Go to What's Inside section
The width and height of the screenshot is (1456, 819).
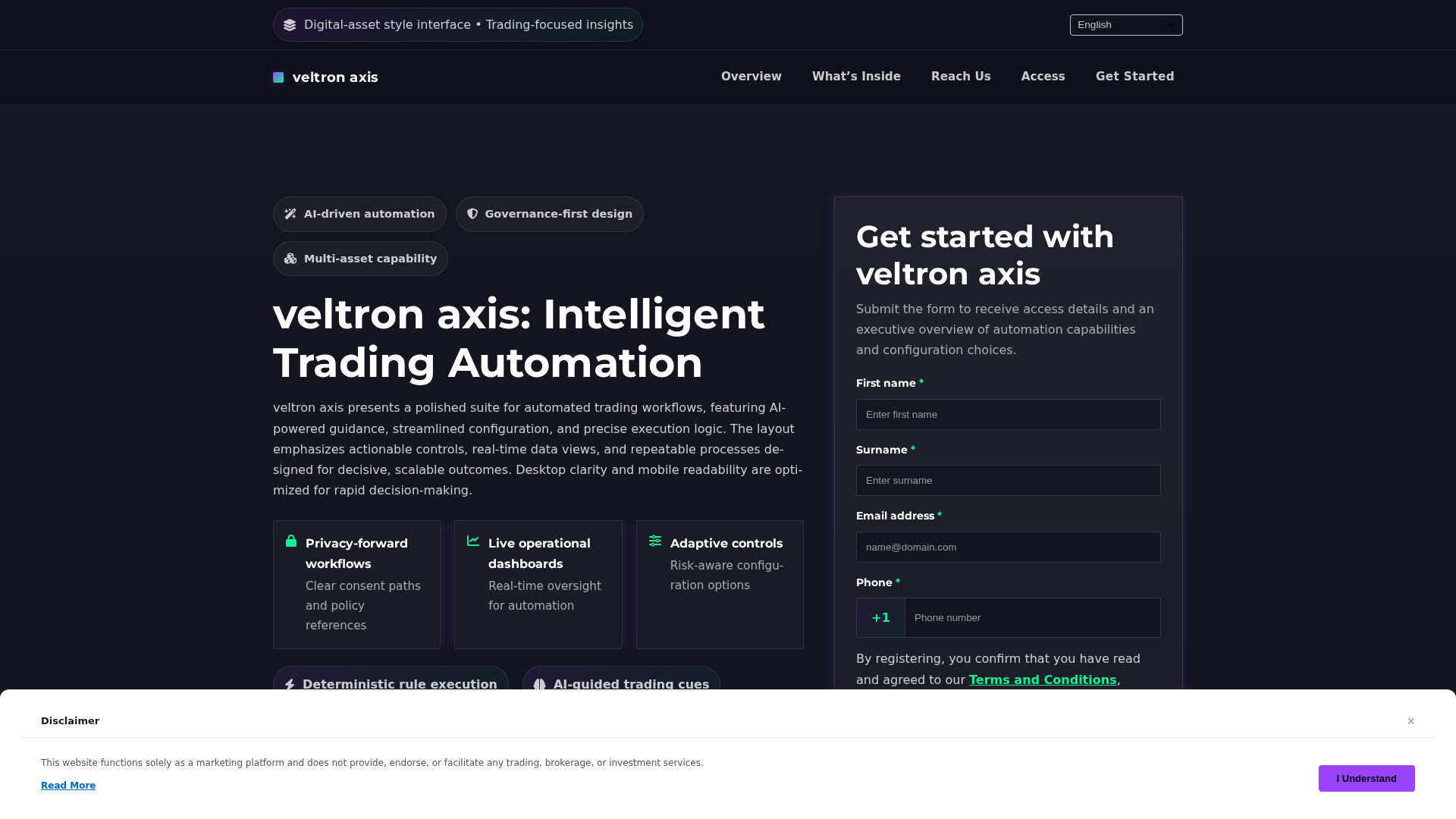tap(856, 77)
